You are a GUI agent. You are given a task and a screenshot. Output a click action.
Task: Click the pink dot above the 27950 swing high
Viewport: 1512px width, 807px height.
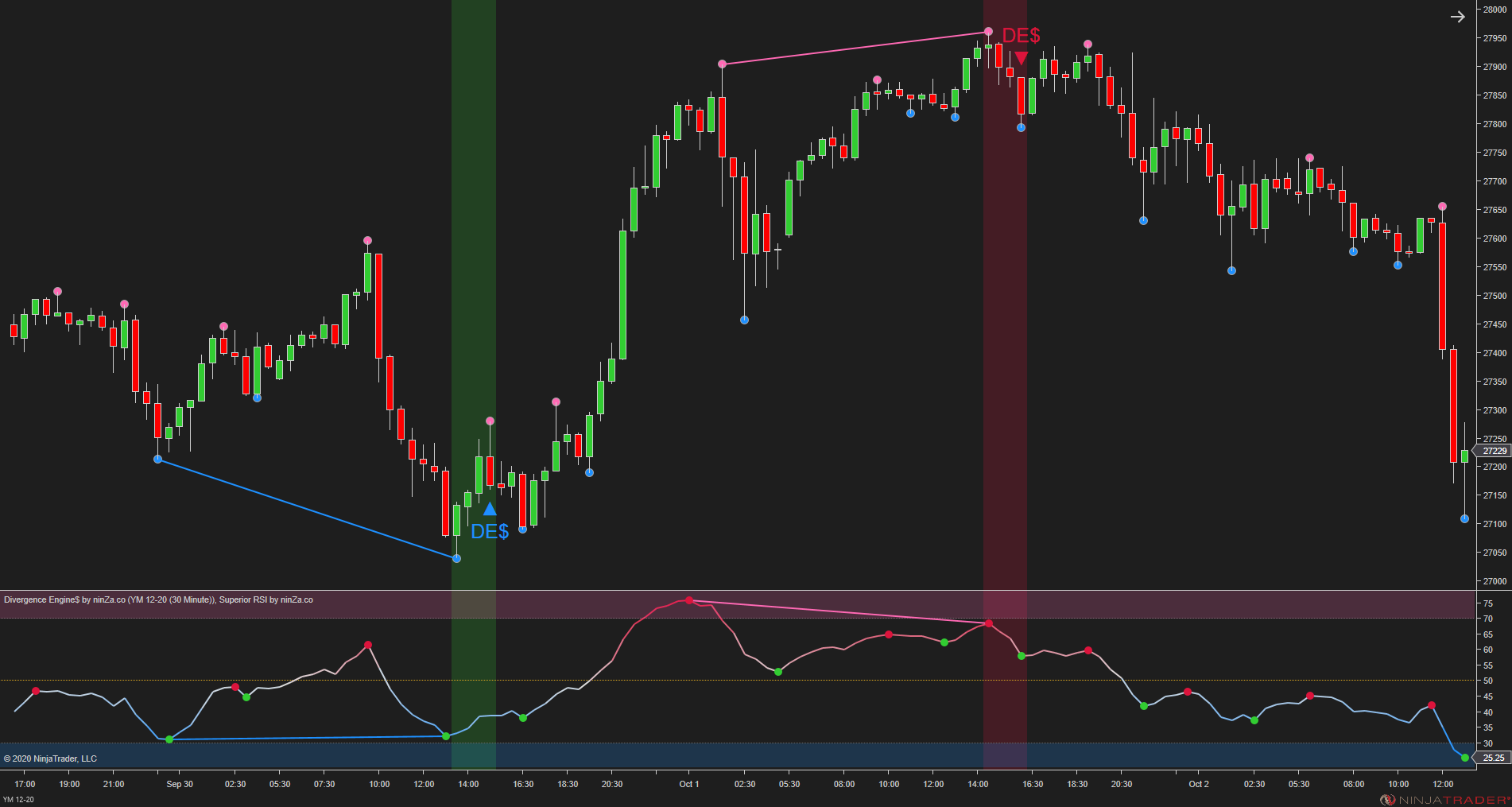pyautogui.click(x=988, y=32)
